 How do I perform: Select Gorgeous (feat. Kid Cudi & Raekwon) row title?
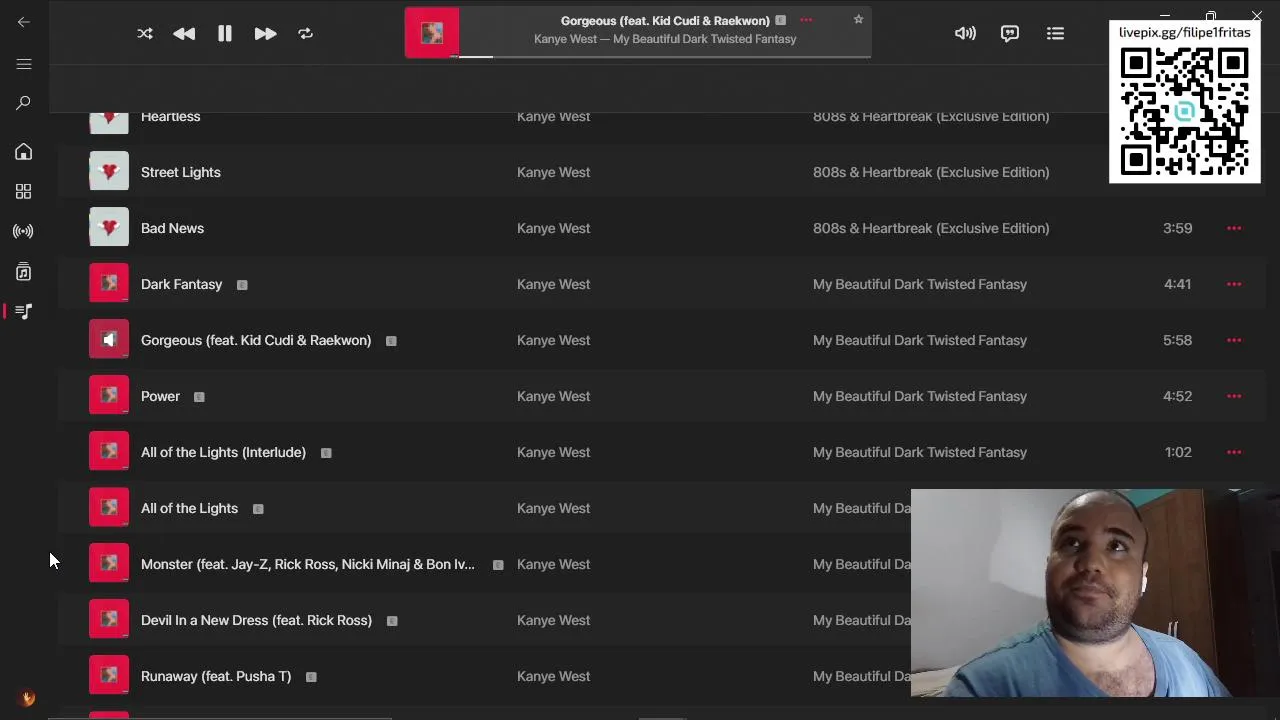[x=256, y=340]
